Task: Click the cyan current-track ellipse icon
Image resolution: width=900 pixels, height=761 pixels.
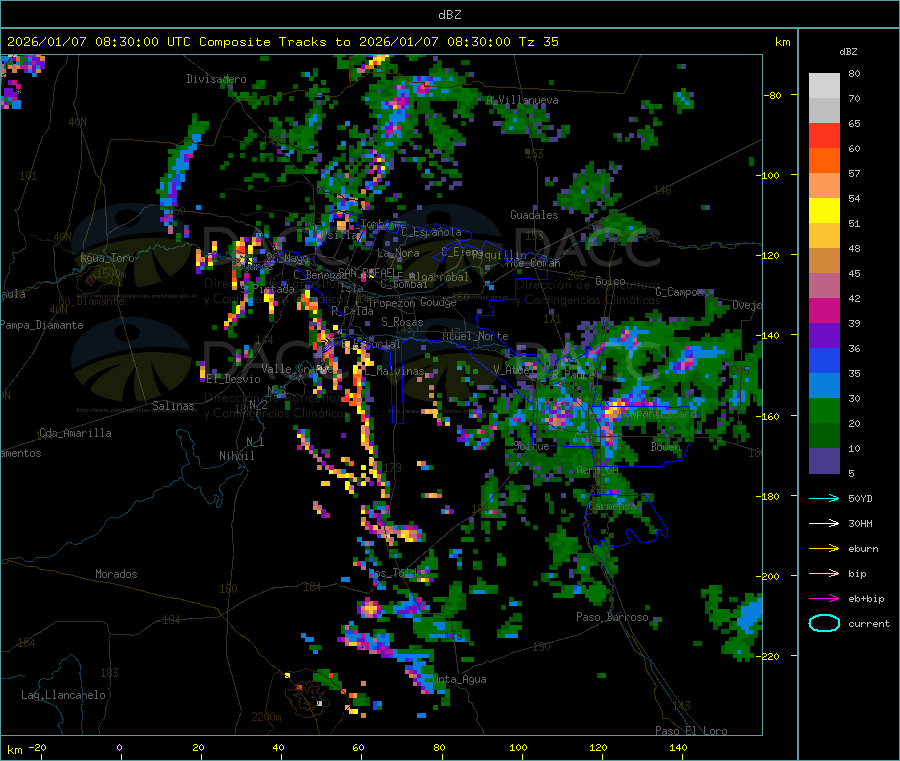Action: pyautogui.click(x=824, y=623)
